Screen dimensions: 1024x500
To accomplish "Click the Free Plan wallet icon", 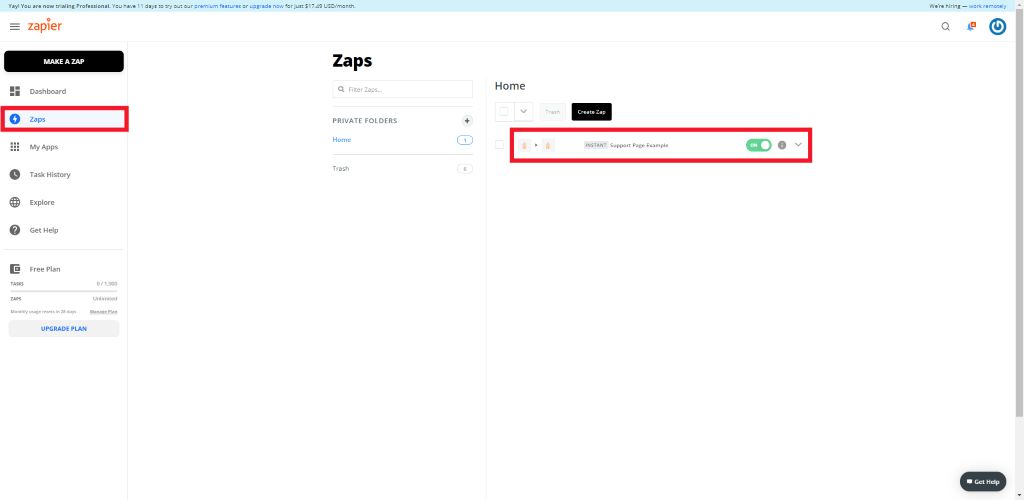I will [15, 269].
